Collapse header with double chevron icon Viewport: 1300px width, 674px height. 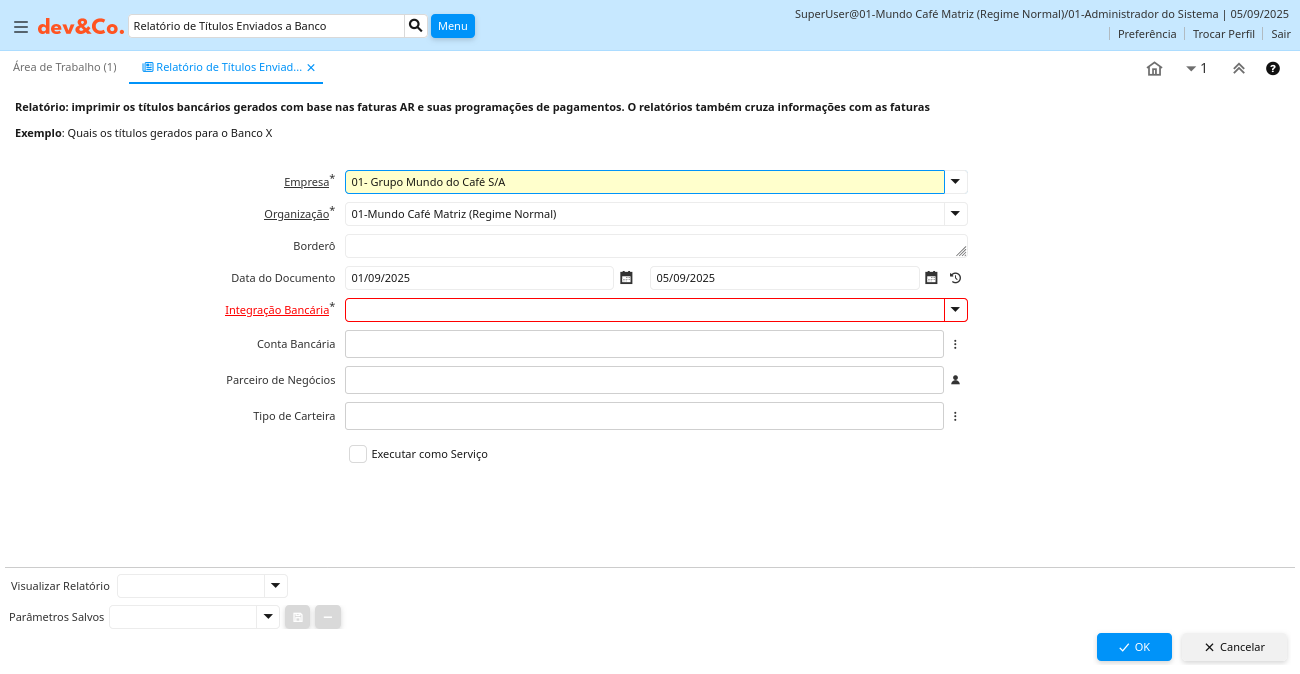[1238, 69]
